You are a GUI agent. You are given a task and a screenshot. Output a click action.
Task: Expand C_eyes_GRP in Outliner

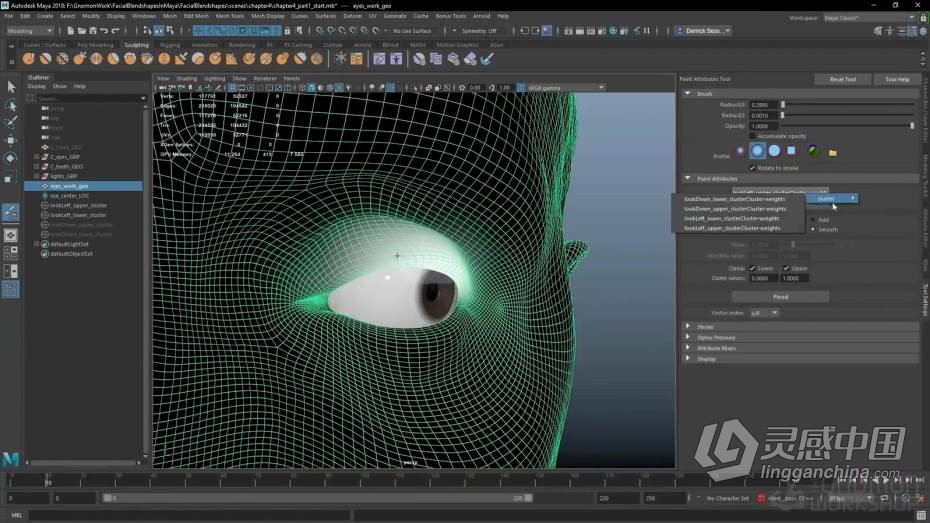coord(36,157)
